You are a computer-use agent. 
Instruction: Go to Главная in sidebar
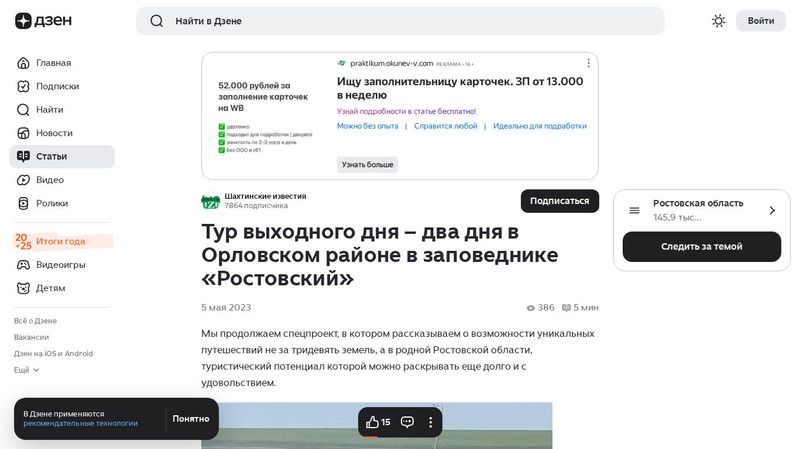coord(52,63)
